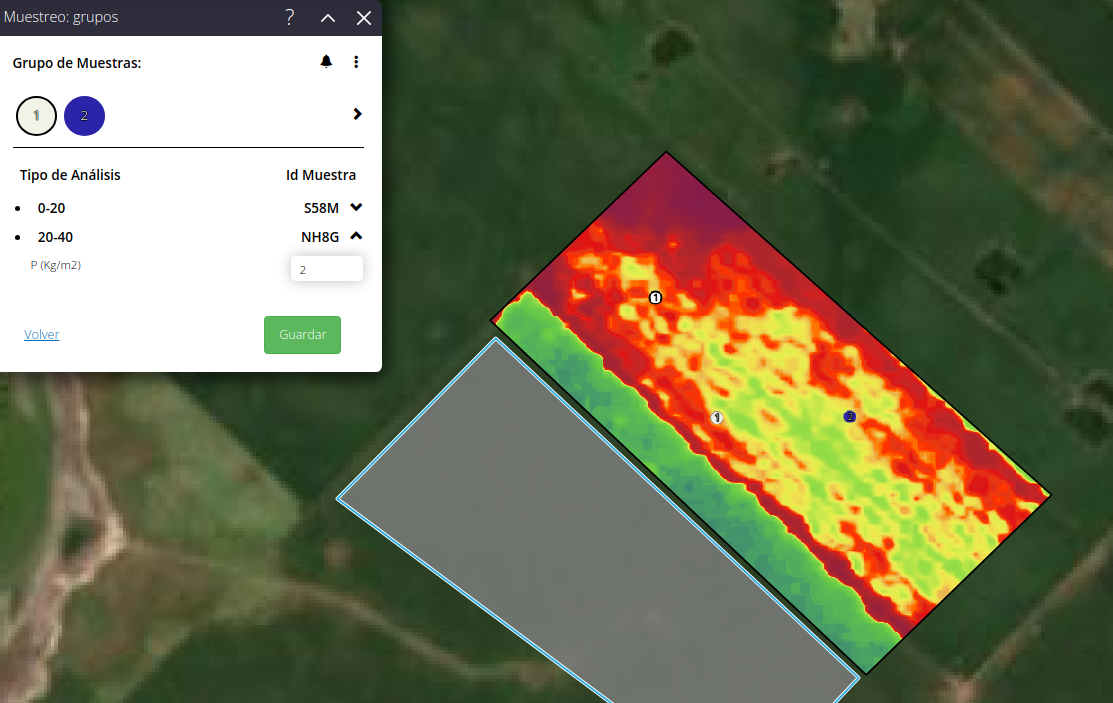Close the Muestreo: grupos panel
This screenshot has width=1113, height=703.
[x=363, y=18]
